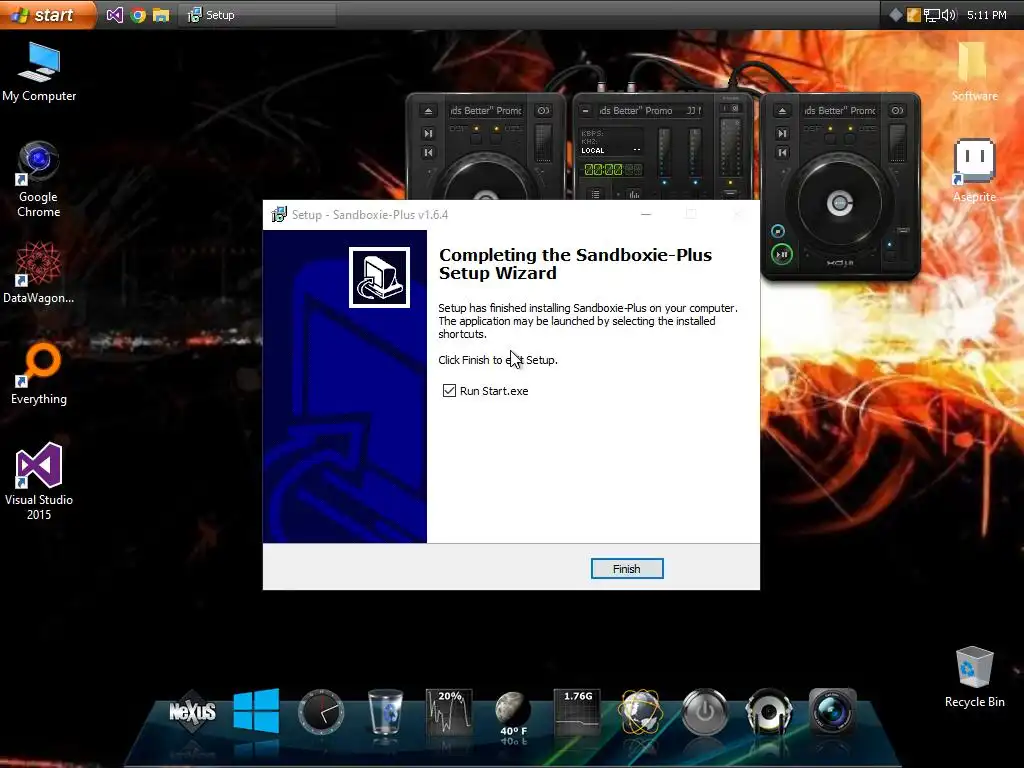The width and height of the screenshot is (1024, 768).
Task: Click the 1.76G RAM meter in dock
Action: click(577, 711)
